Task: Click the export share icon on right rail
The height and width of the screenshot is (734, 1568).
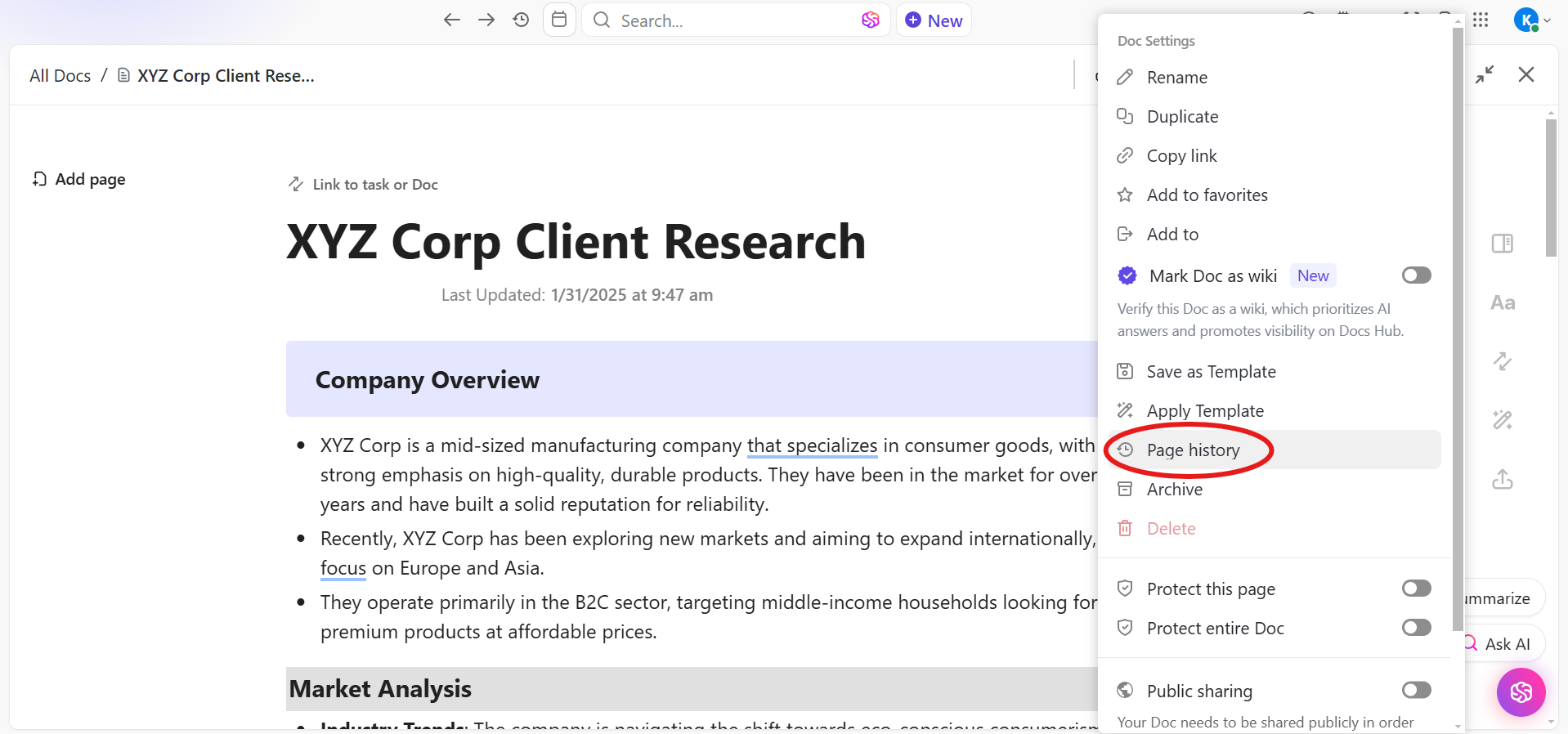Action: click(x=1502, y=479)
